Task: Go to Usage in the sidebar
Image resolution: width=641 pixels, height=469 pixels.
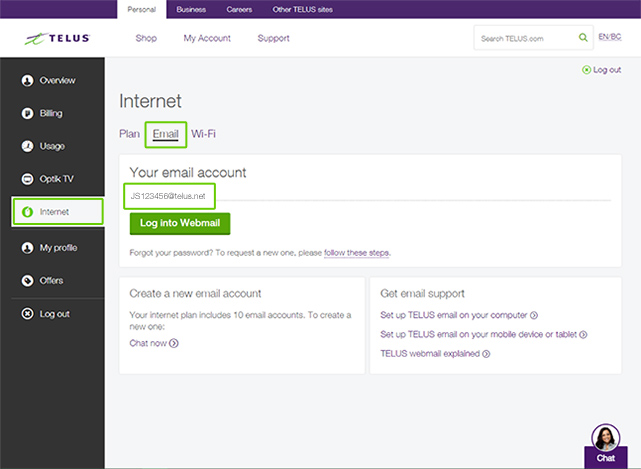Action: [52, 146]
